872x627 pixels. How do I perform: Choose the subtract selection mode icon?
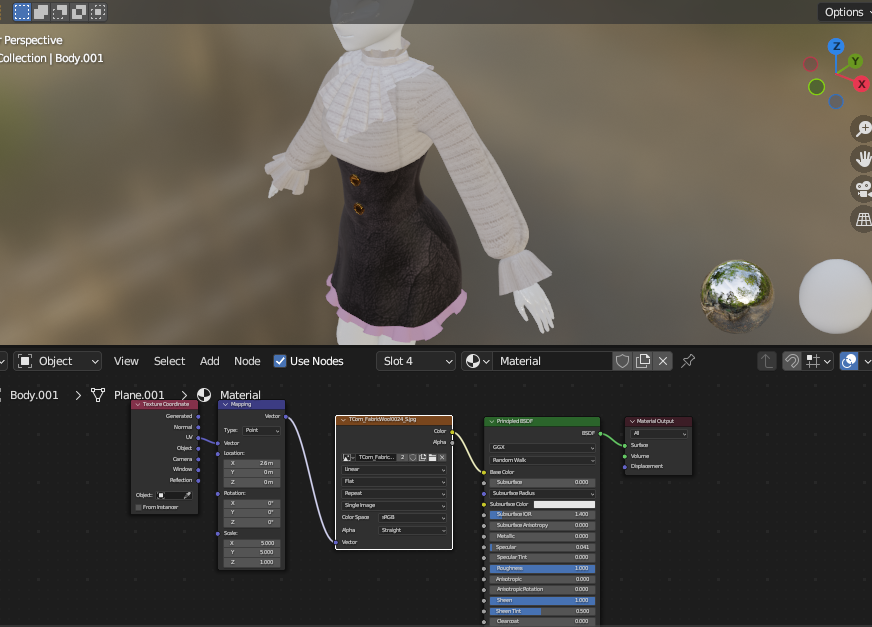click(x=60, y=12)
